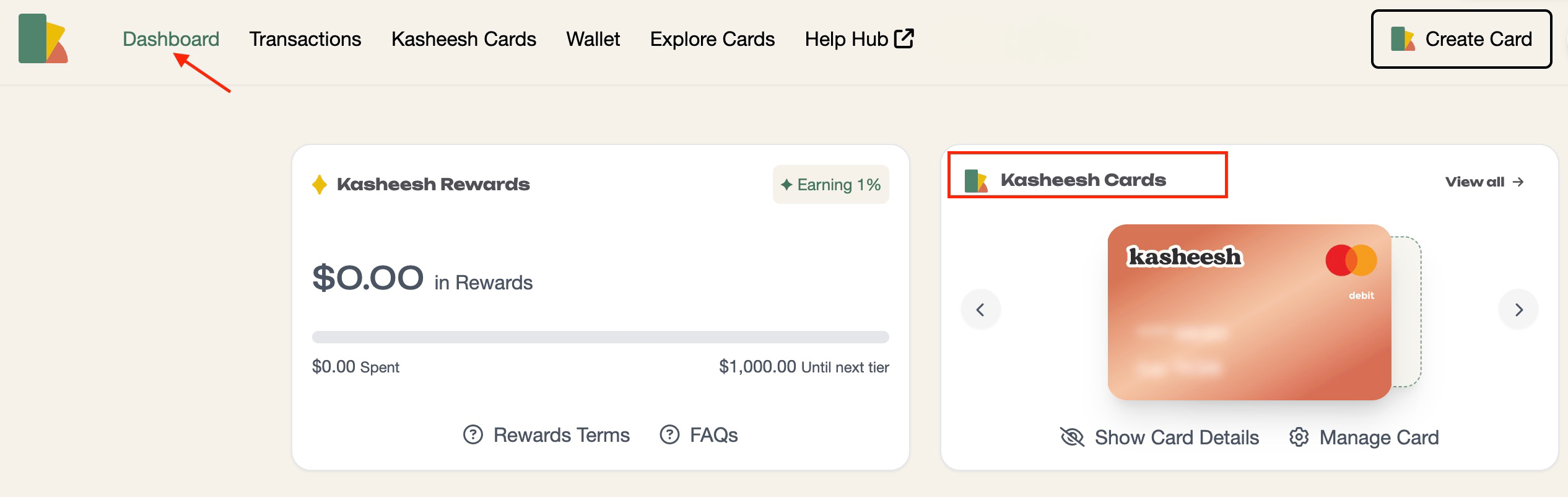Click the Kasheesh logo in top-left
The image size is (1568, 497).
(x=43, y=38)
